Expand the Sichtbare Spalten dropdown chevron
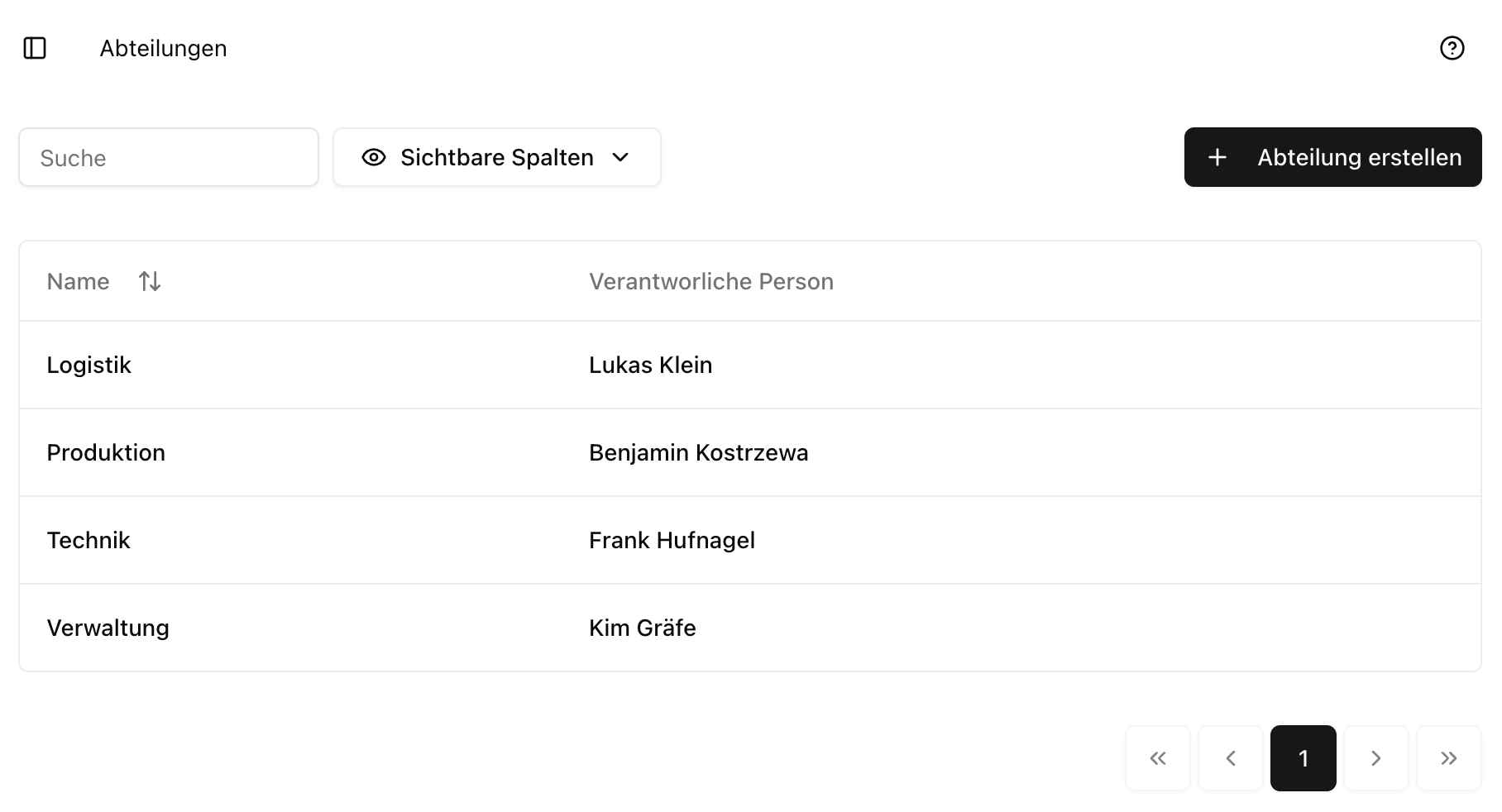This screenshot has width=1502, height=812. coord(623,157)
